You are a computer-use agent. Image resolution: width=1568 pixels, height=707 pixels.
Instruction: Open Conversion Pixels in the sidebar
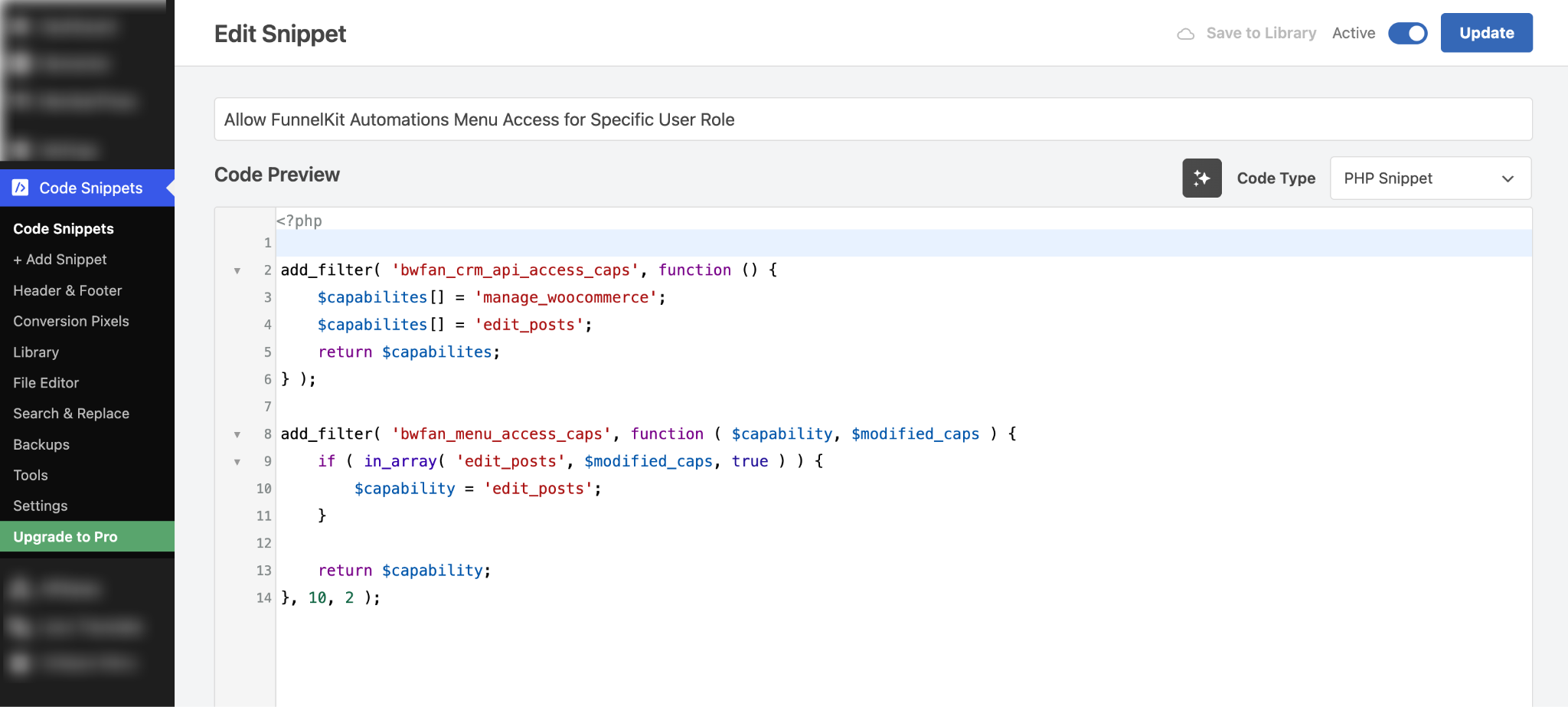[71, 321]
